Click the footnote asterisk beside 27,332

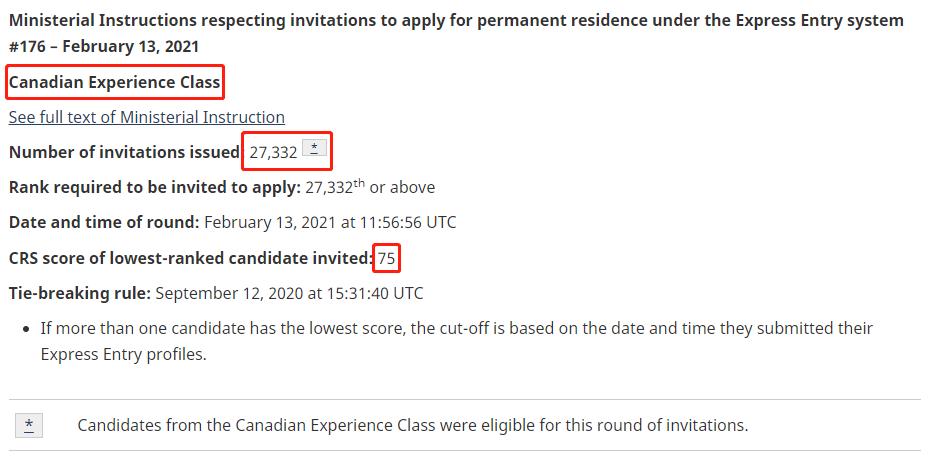point(314,149)
